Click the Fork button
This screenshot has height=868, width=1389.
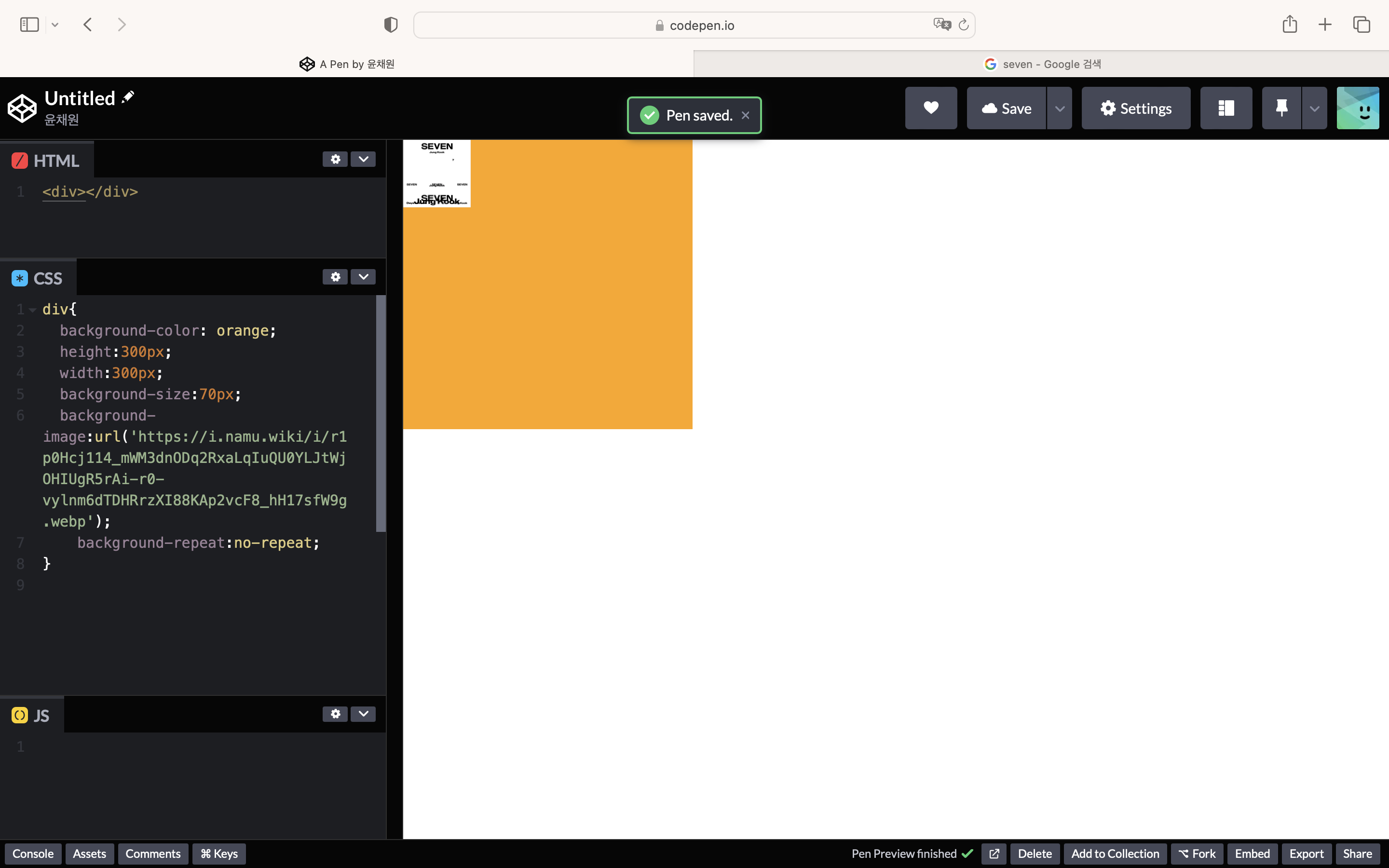click(1197, 854)
